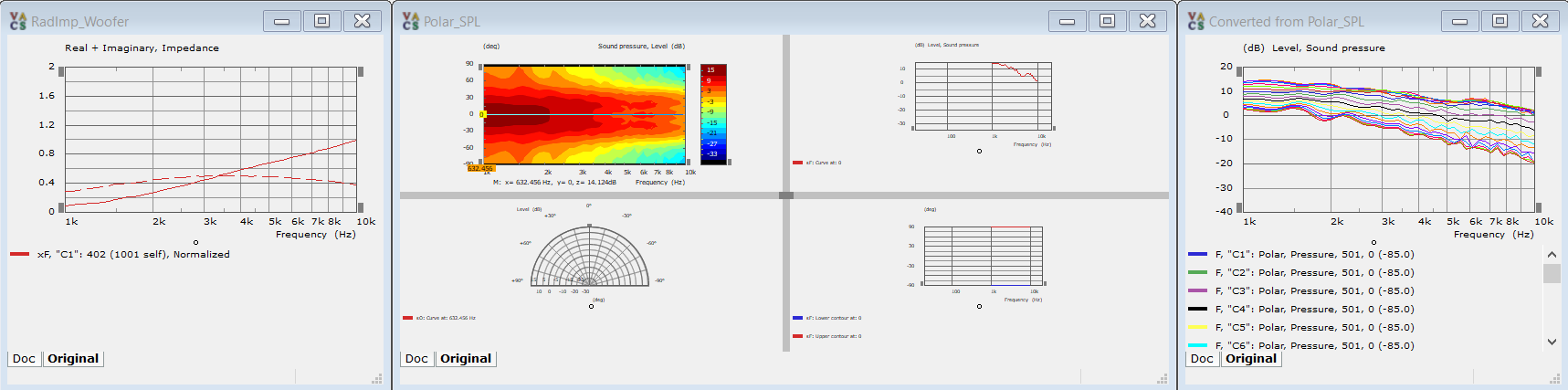
Task: Click the 'Sound pressure, Level (dB)' contour plot title
Action: [641, 46]
